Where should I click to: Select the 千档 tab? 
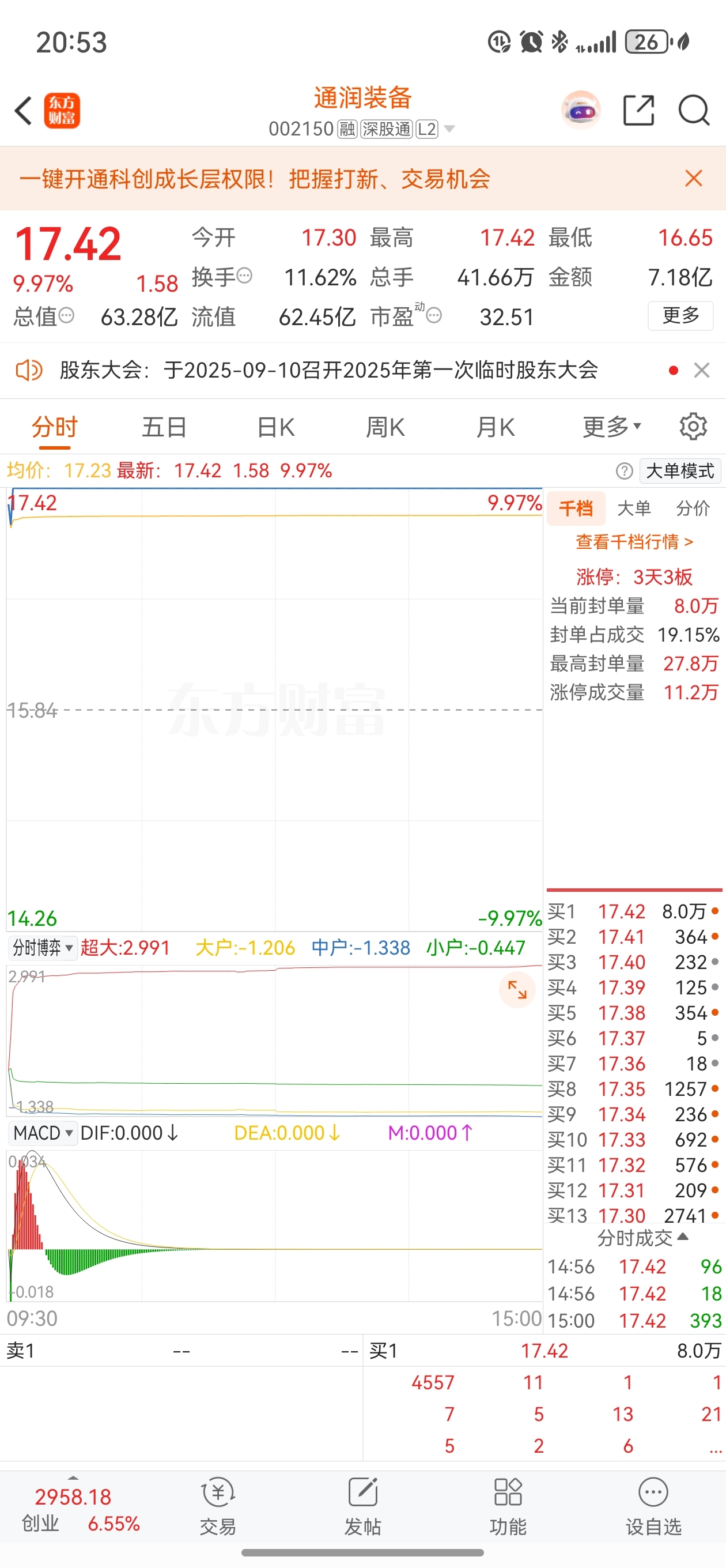(576, 508)
